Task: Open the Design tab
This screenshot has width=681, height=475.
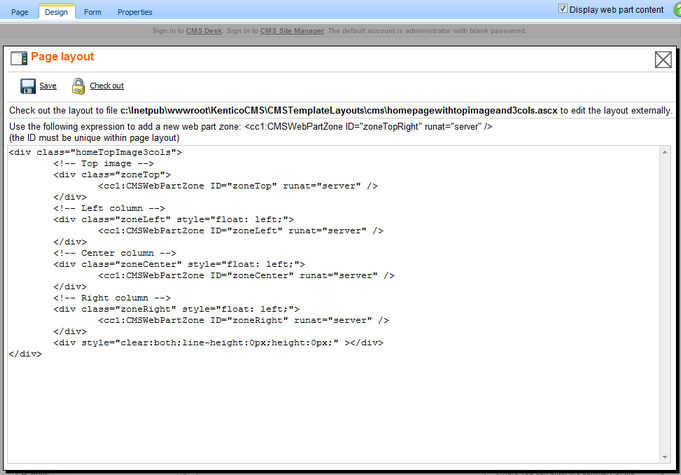Action: (56, 12)
